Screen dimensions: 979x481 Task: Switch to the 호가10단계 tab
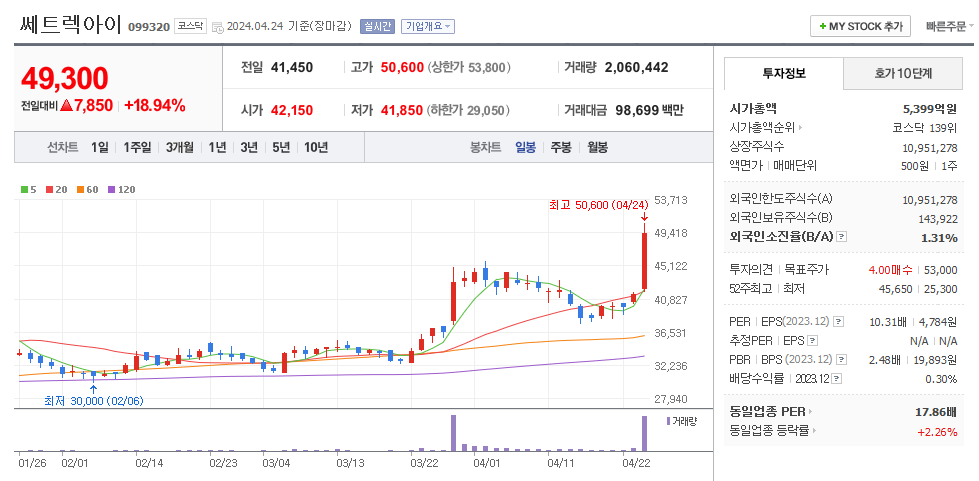tap(903, 73)
